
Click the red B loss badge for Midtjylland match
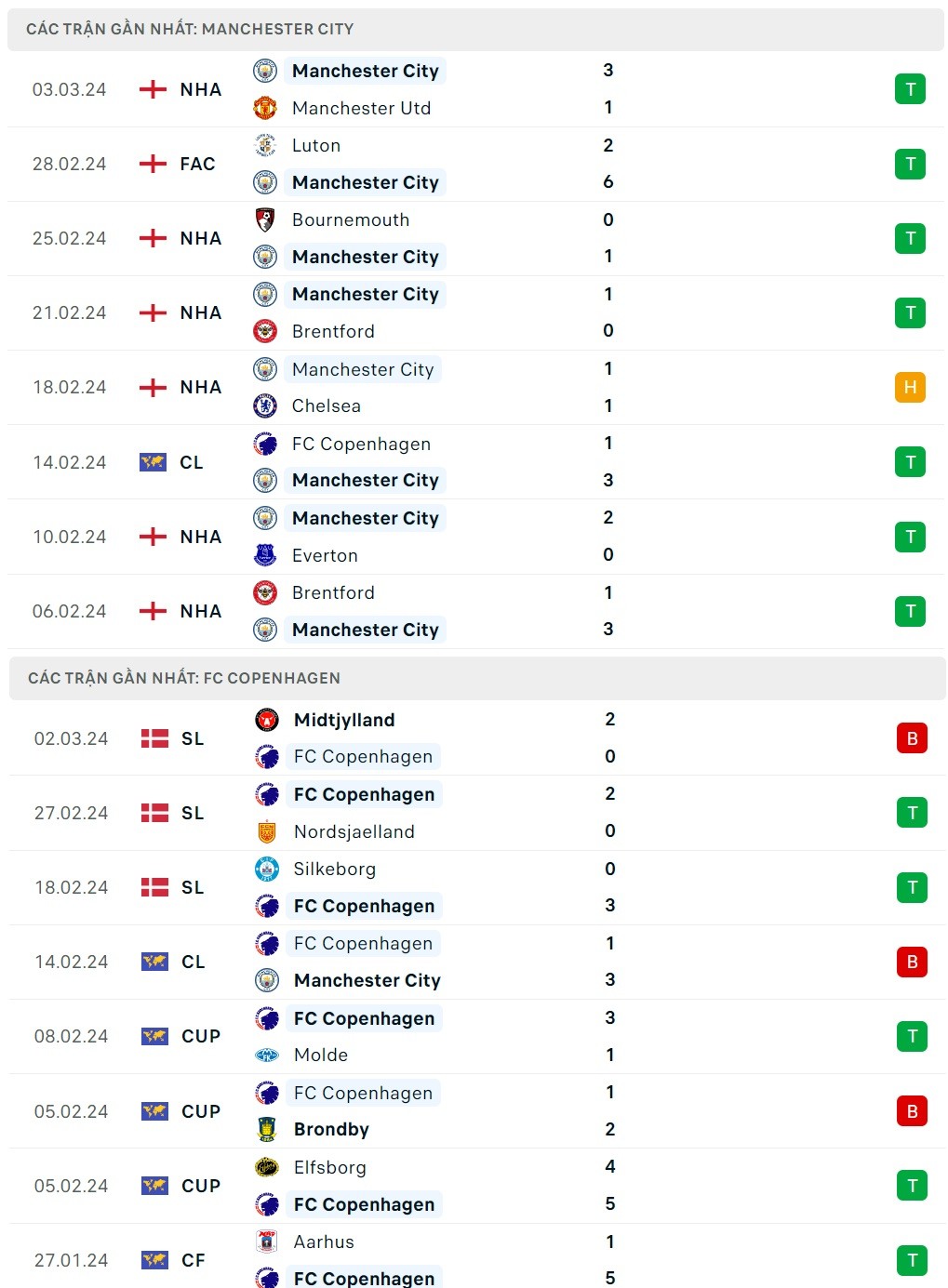coord(912,738)
